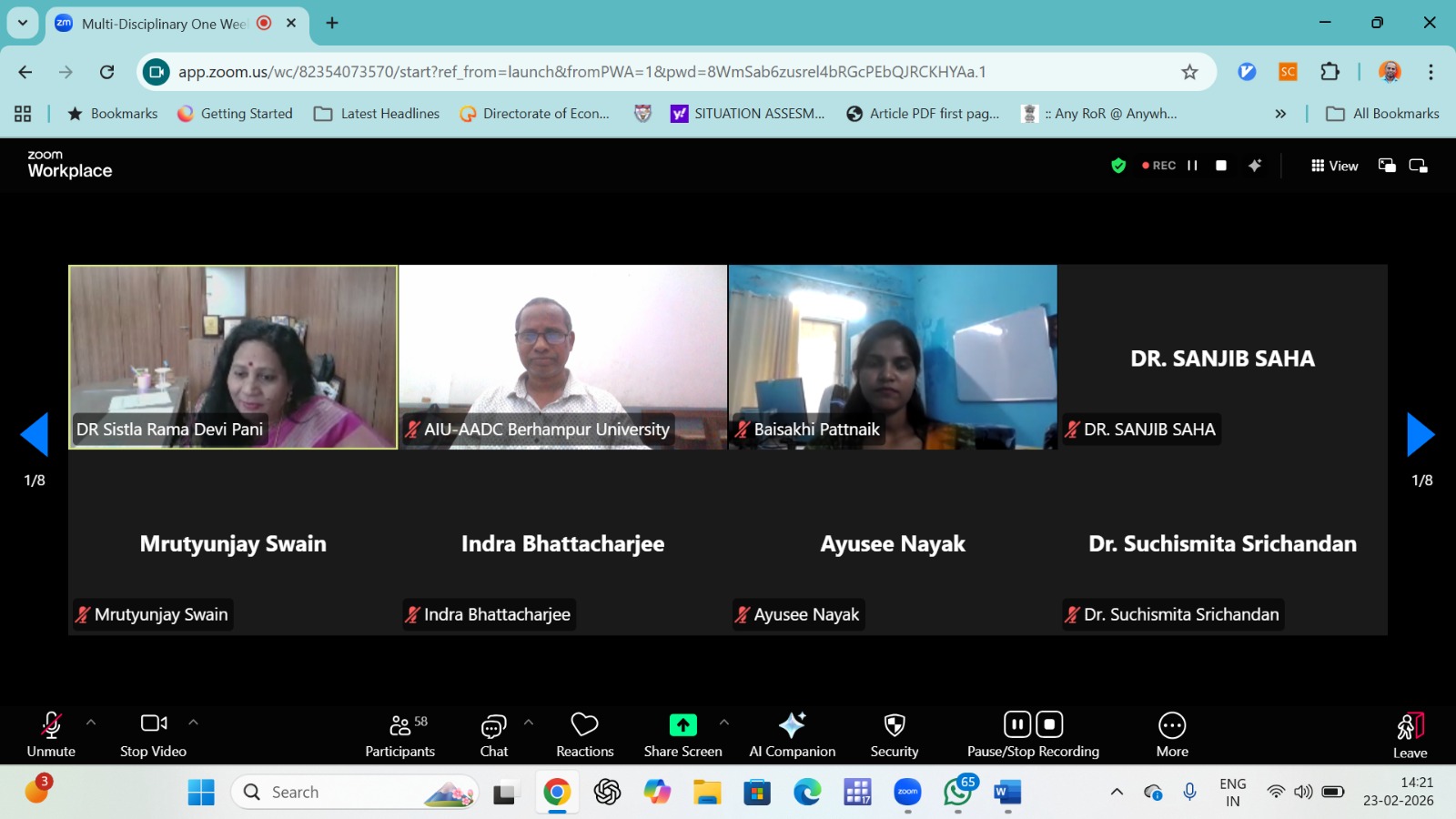Open the View layout menu

tap(1334, 166)
